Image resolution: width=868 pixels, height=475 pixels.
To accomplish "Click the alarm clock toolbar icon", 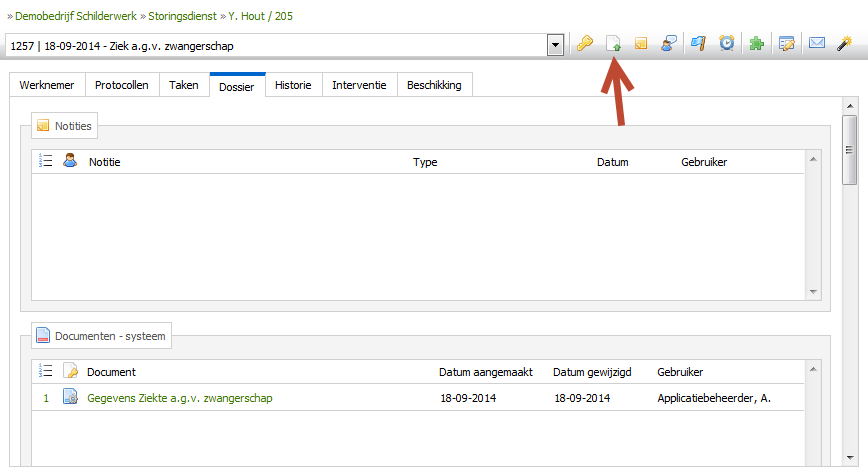I will click(727, 44).
